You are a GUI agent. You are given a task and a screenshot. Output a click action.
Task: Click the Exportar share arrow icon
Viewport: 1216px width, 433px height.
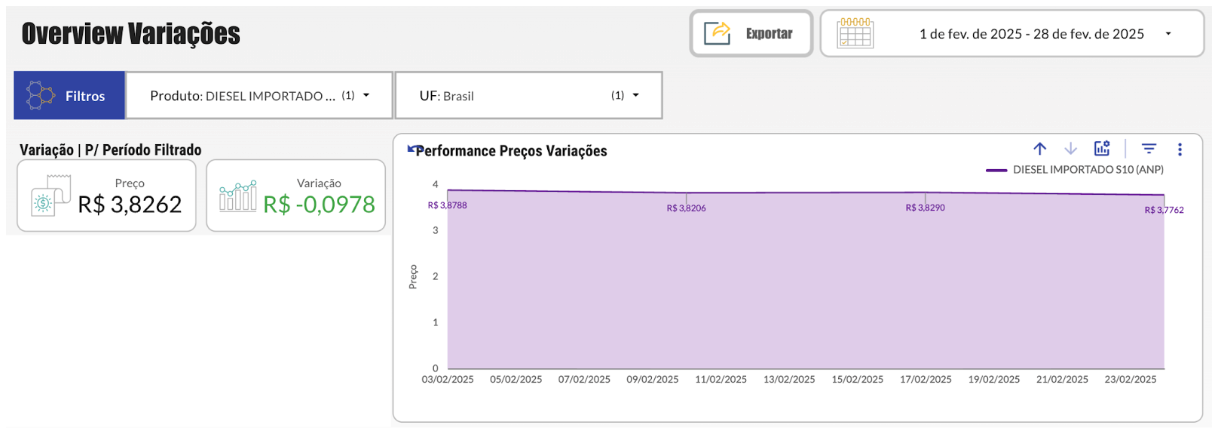coord(718,33)
